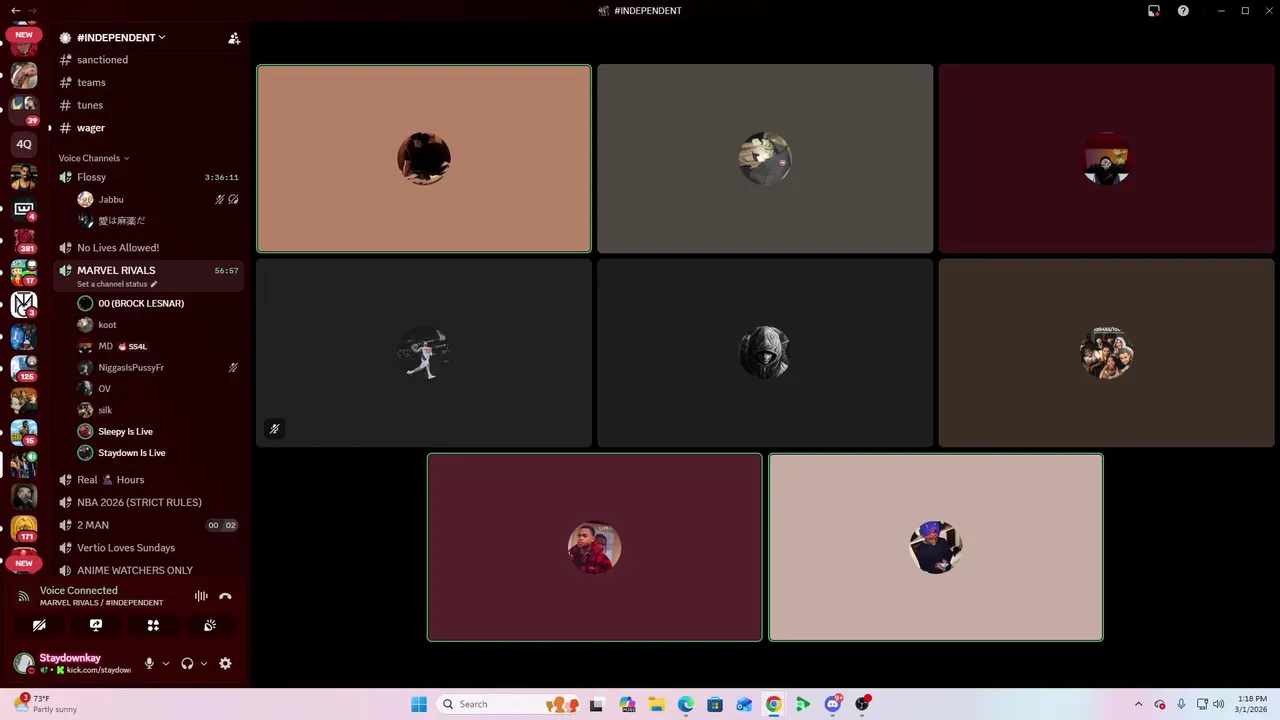
Task: Open the #INDEPENDENT server dropdown menu
Action: tap(121, 37)
